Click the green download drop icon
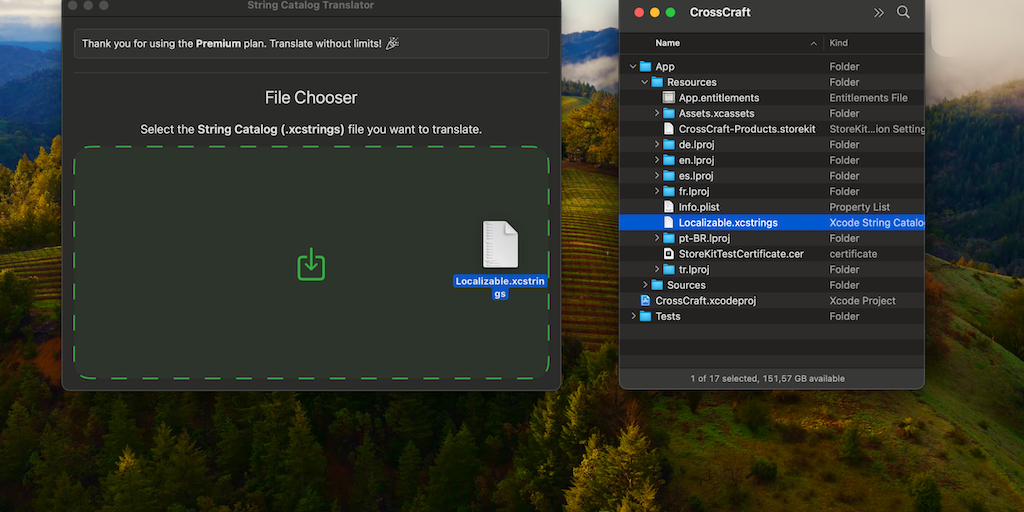Screen dimensions: 1024x512 311,264
